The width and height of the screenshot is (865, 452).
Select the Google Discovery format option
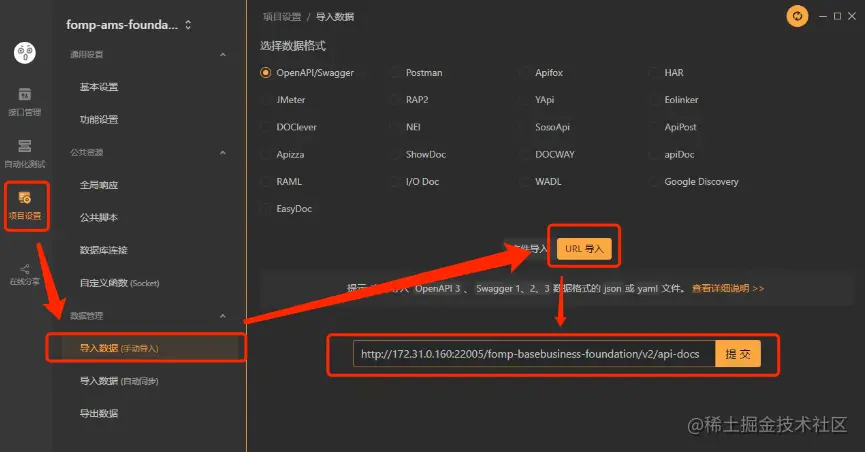[x=694, y=182]
